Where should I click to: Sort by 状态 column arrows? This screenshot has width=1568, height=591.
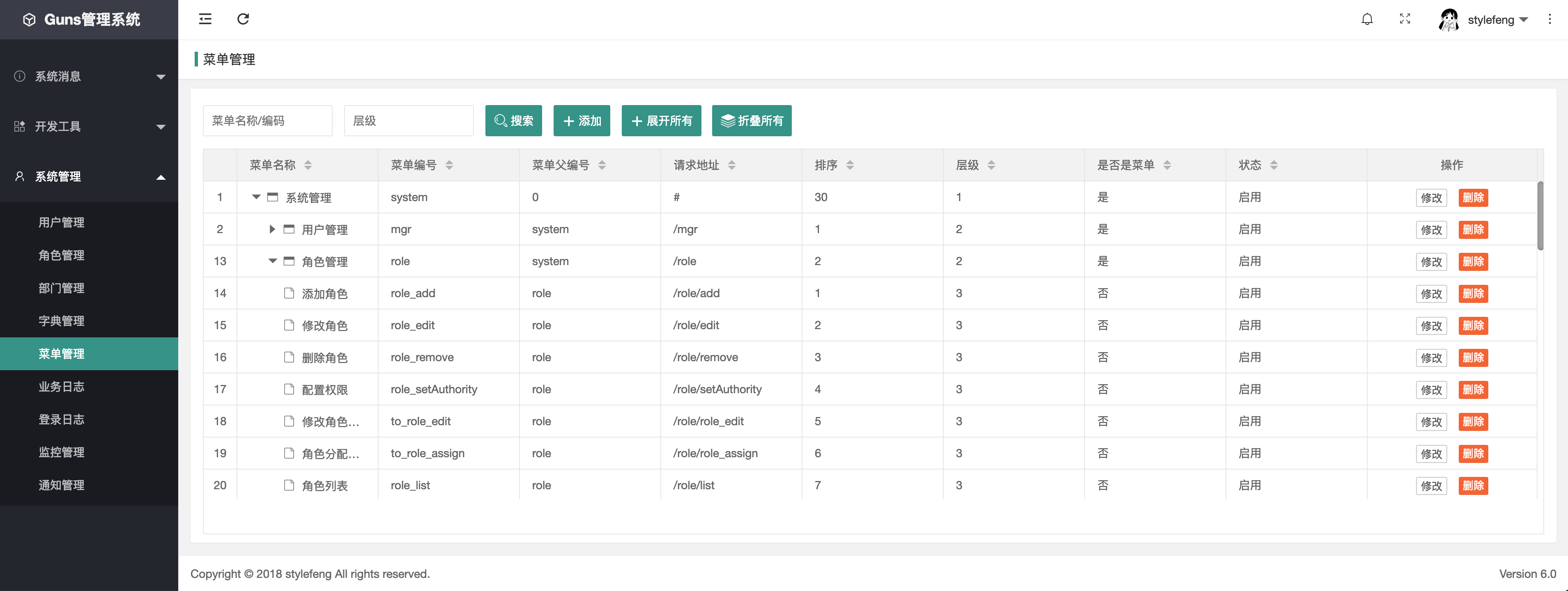pos(1274,165)
